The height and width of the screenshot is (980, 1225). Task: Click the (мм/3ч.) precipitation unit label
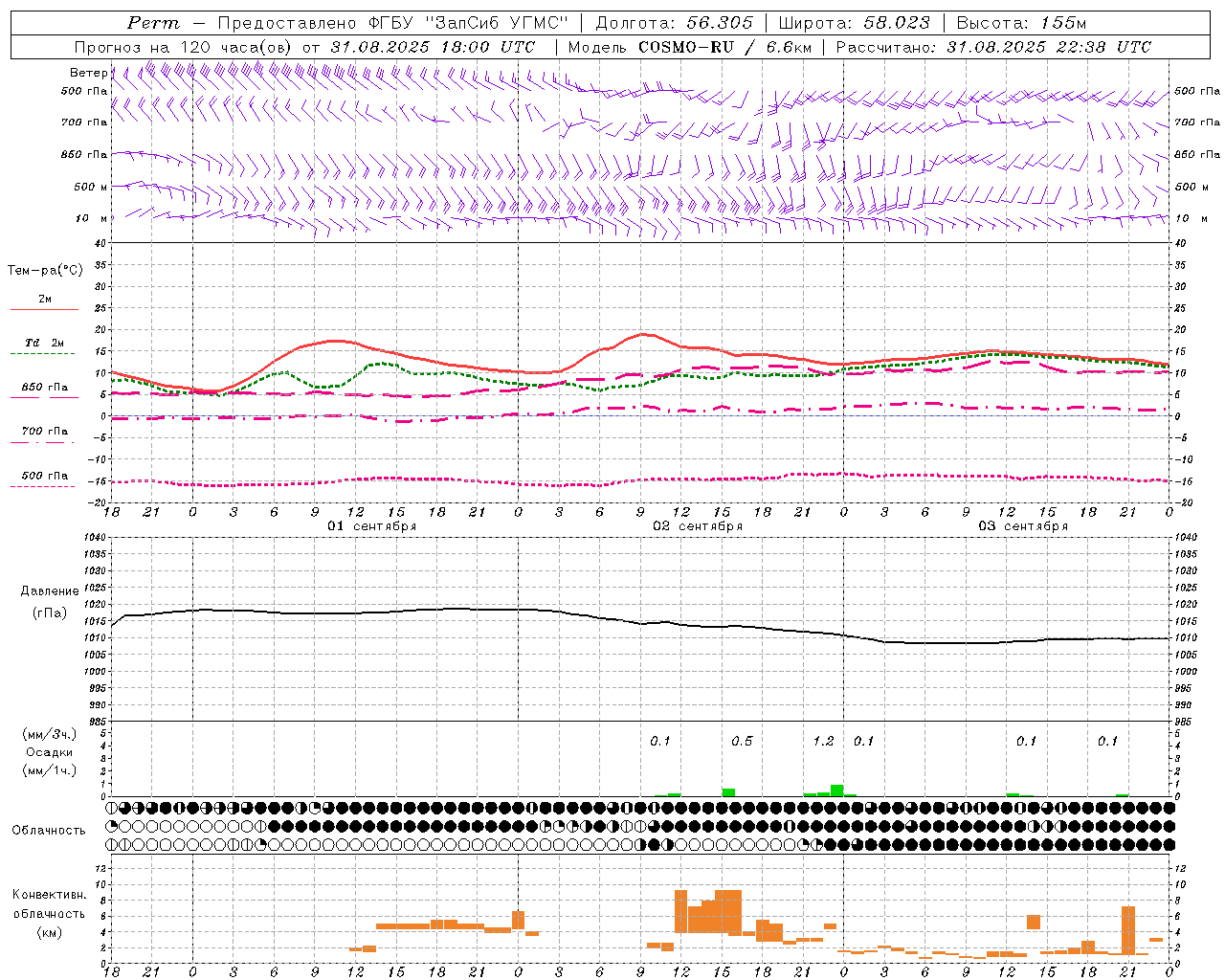click(49, 734)
